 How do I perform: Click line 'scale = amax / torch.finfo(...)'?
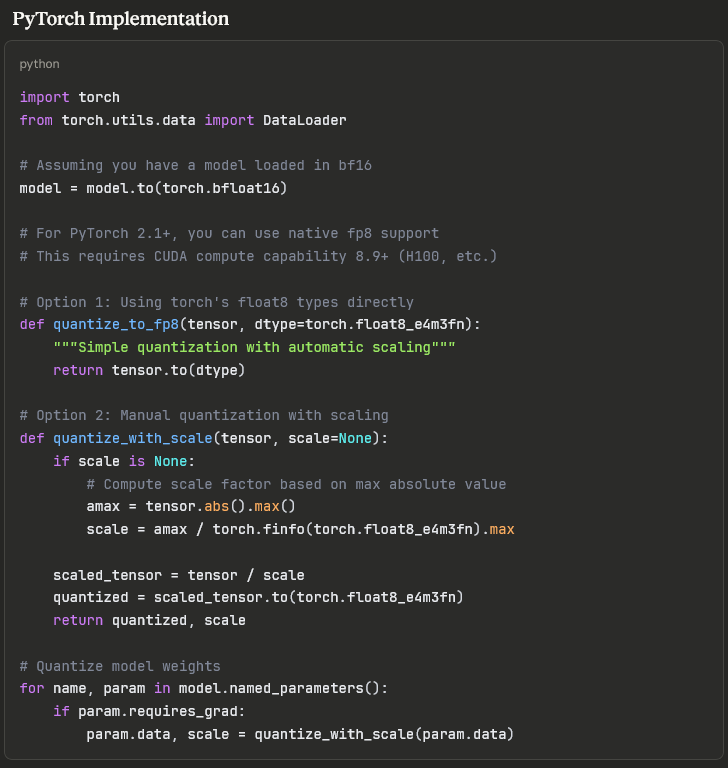pyautogui.click(x=300, y=529)
